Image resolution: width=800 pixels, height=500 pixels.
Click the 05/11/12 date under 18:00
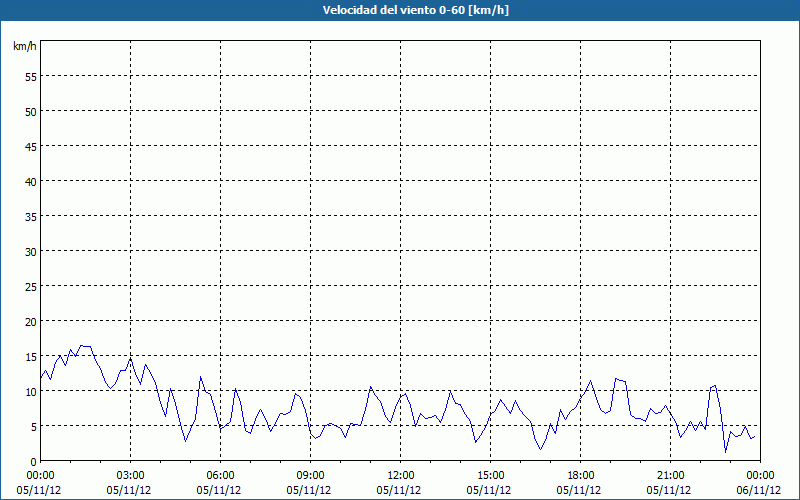coord(579,490)
